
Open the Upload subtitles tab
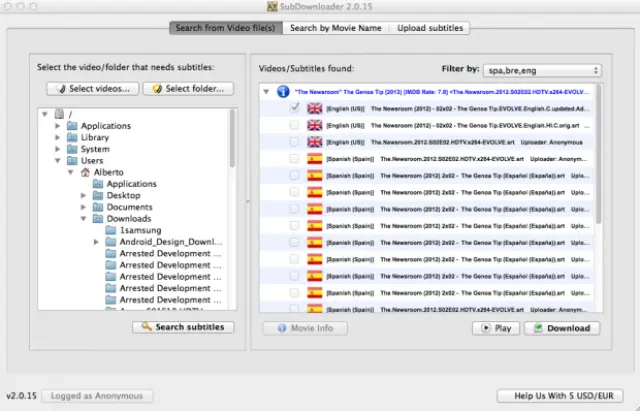(x=430, y=28)
